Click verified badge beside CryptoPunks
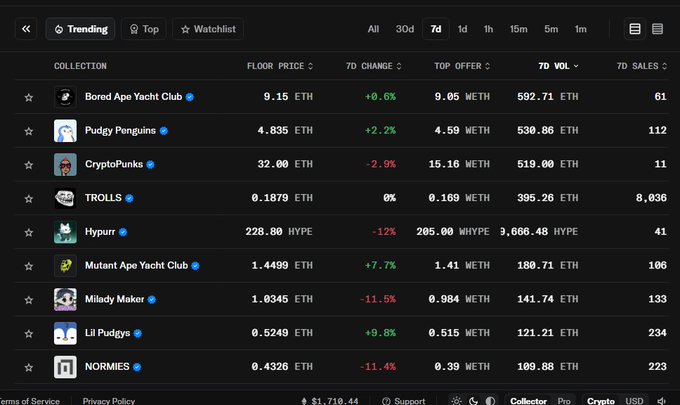Screen dimensions: 680x405 [x=150, y=165]
